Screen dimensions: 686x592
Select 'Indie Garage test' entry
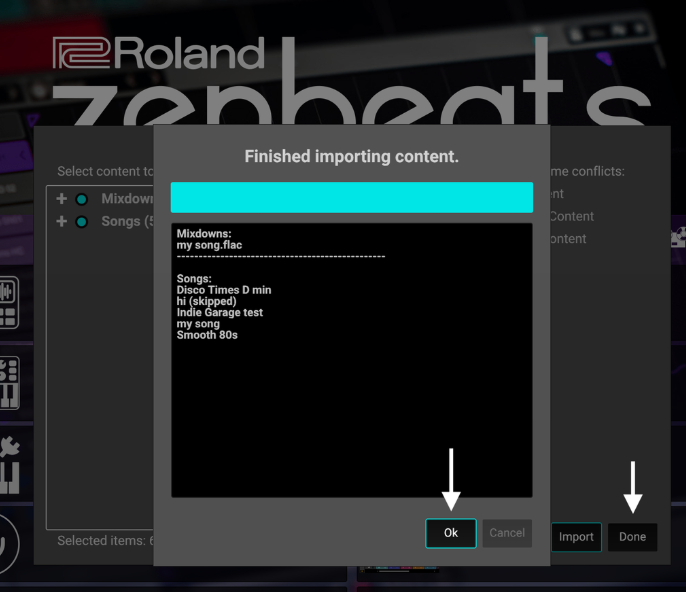pos(220,312)
